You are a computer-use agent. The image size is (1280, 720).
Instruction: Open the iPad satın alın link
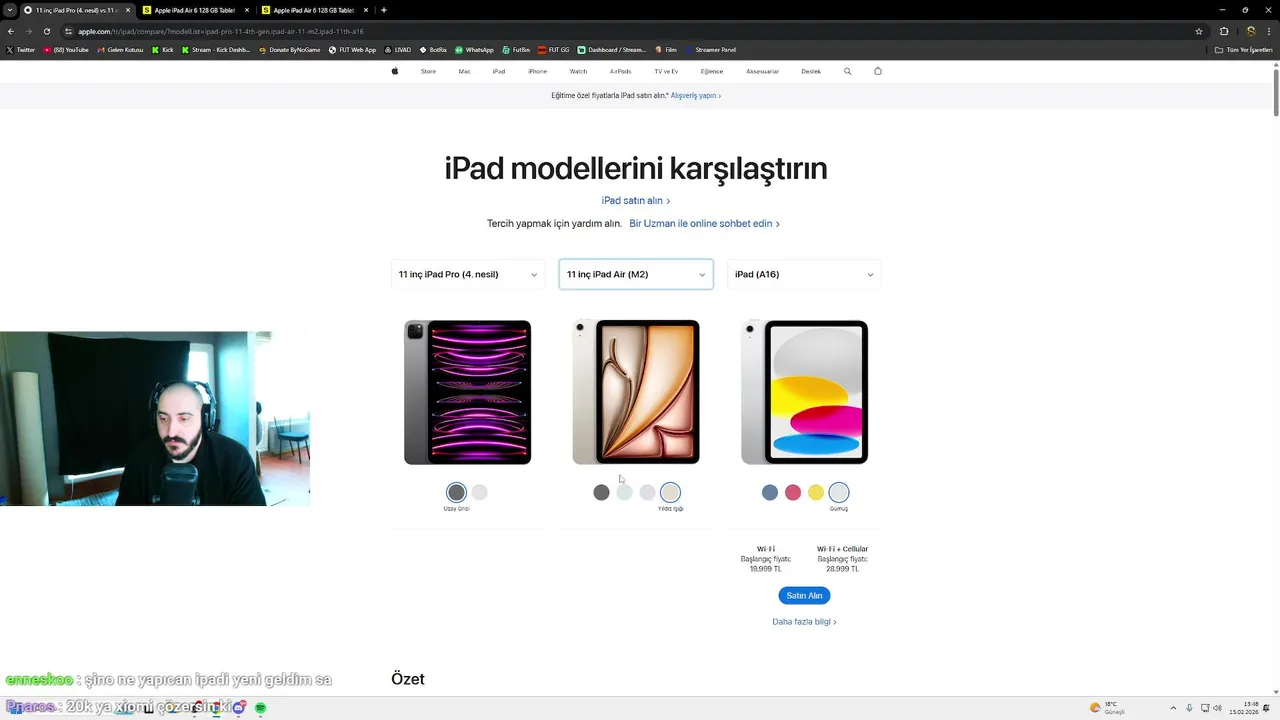click(x=636, y=201)
